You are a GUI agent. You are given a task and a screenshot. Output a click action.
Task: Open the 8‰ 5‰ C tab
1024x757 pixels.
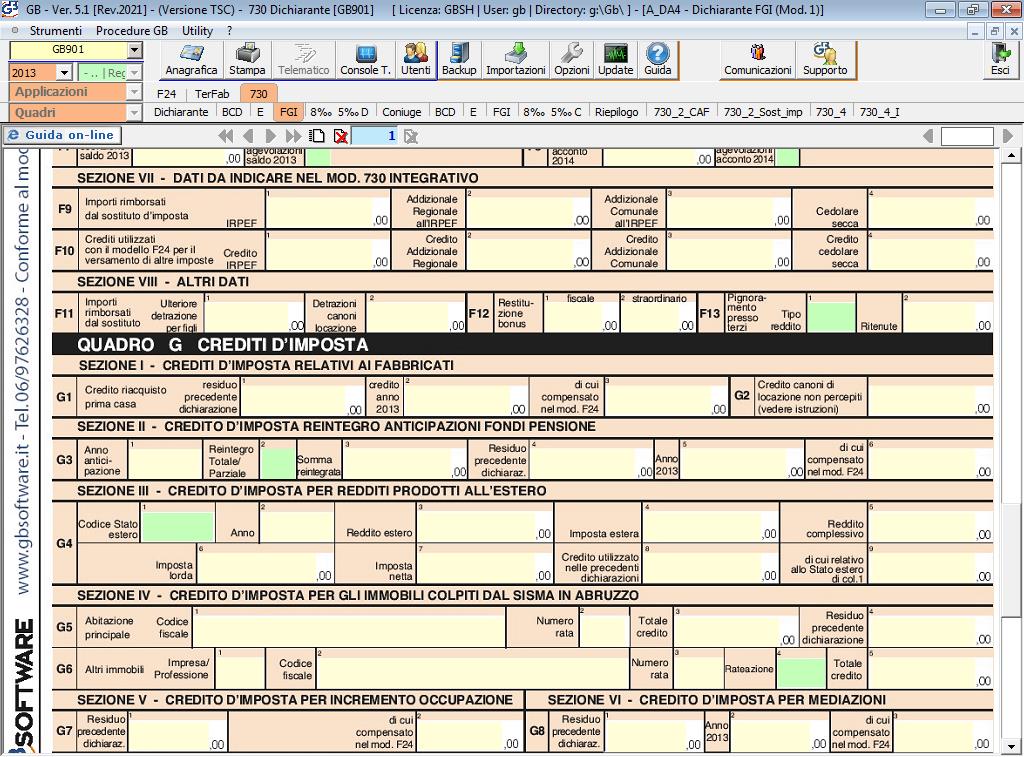pyautogui.click(x=552, y=112)
